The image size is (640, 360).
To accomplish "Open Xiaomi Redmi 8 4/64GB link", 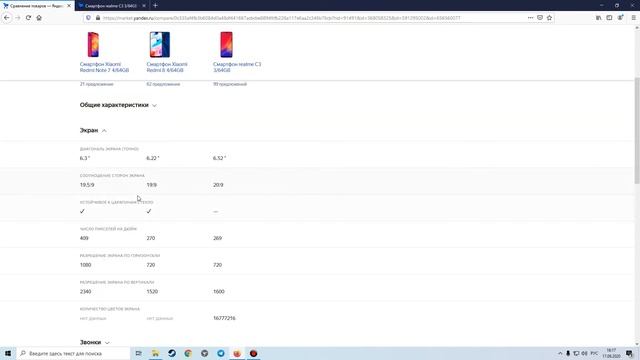I will pyautogui.click(x=167, y=67).
